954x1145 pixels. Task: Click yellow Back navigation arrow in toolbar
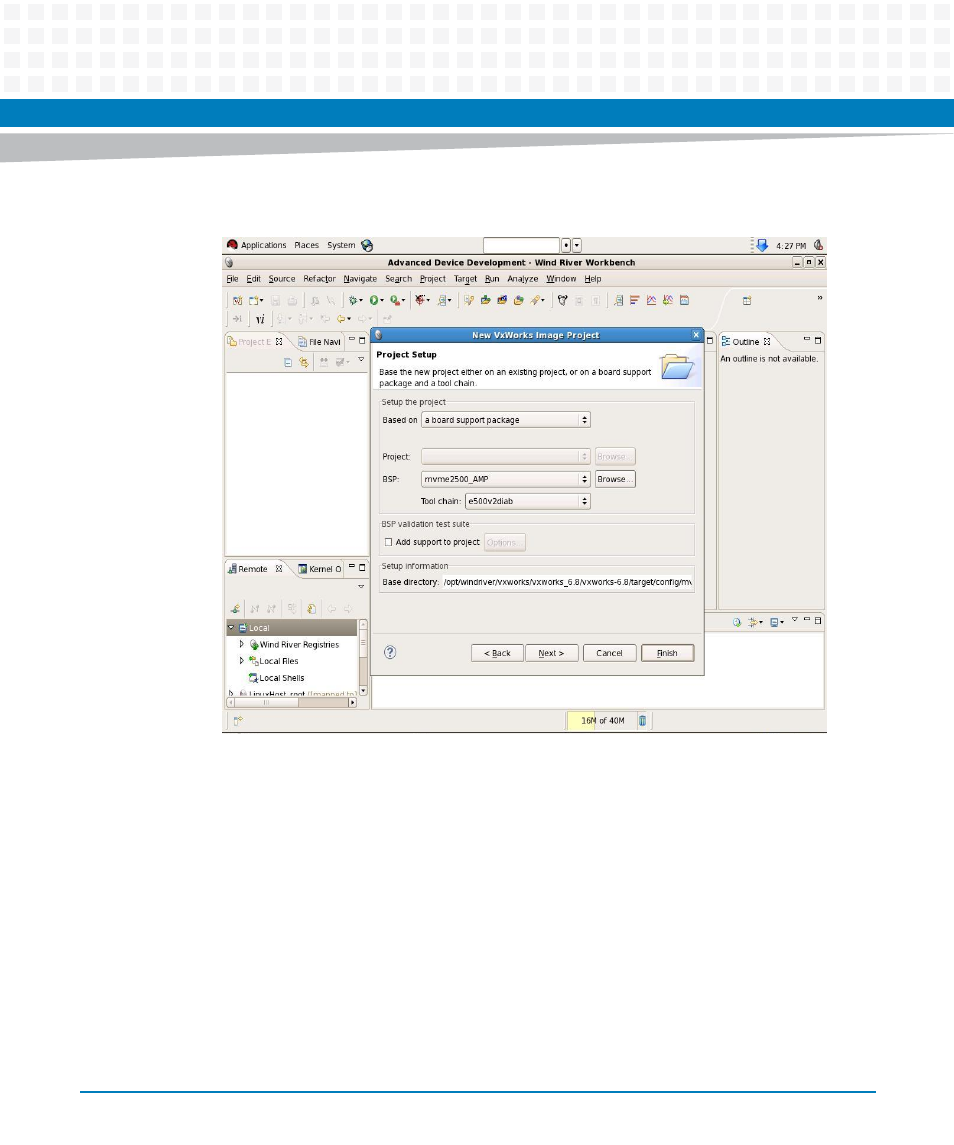coord(341,319)
